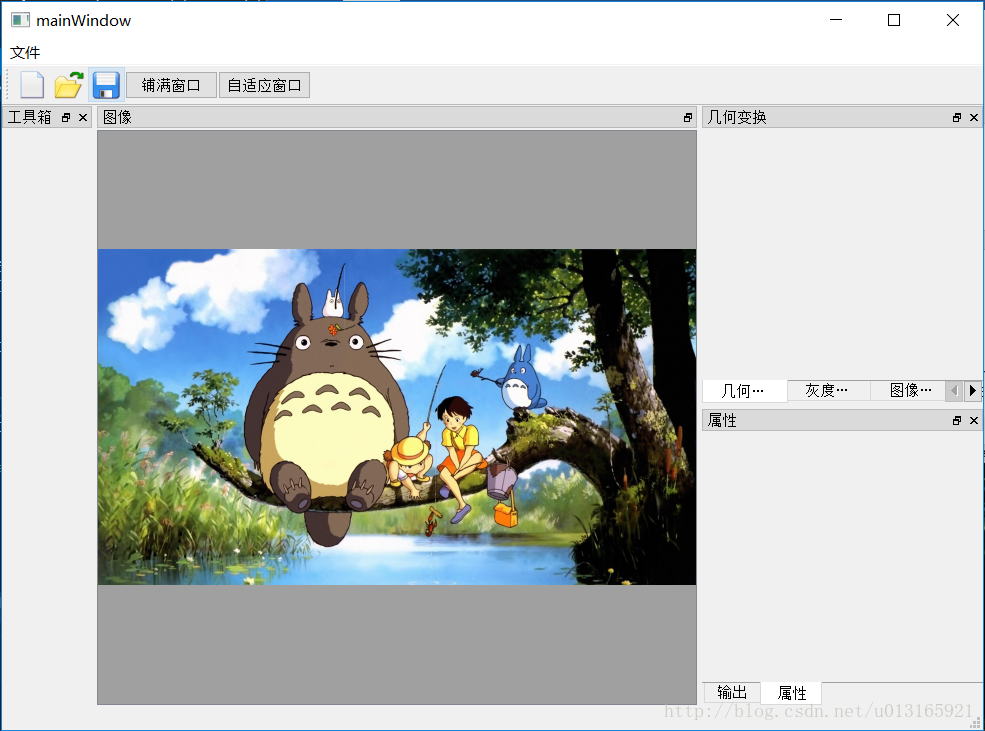Maximize the mainWindow window

coord(894,20)
